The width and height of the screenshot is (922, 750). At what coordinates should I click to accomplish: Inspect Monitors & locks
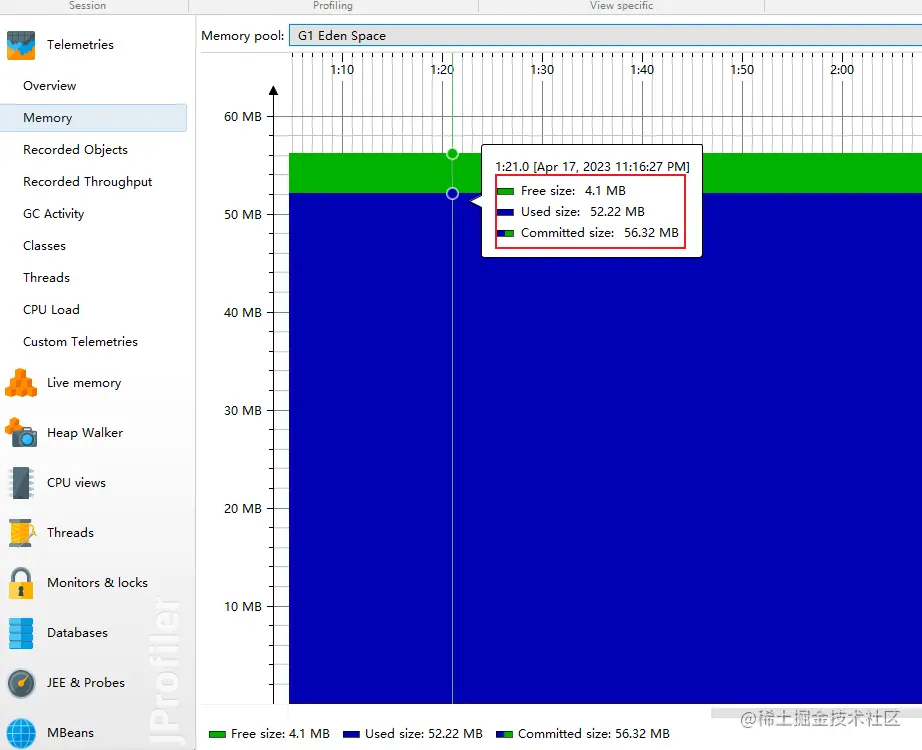(x=95, y=582)
